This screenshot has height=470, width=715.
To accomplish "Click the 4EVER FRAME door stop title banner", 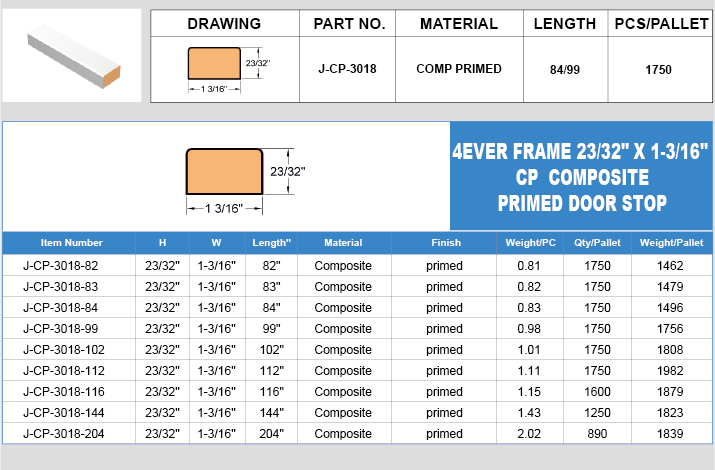I will pos(581,176).
